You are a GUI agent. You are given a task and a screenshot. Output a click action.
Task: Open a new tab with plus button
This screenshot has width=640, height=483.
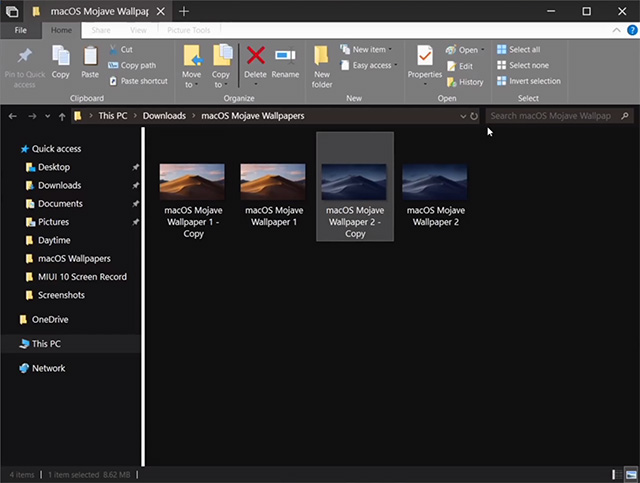tap(184, 11)
